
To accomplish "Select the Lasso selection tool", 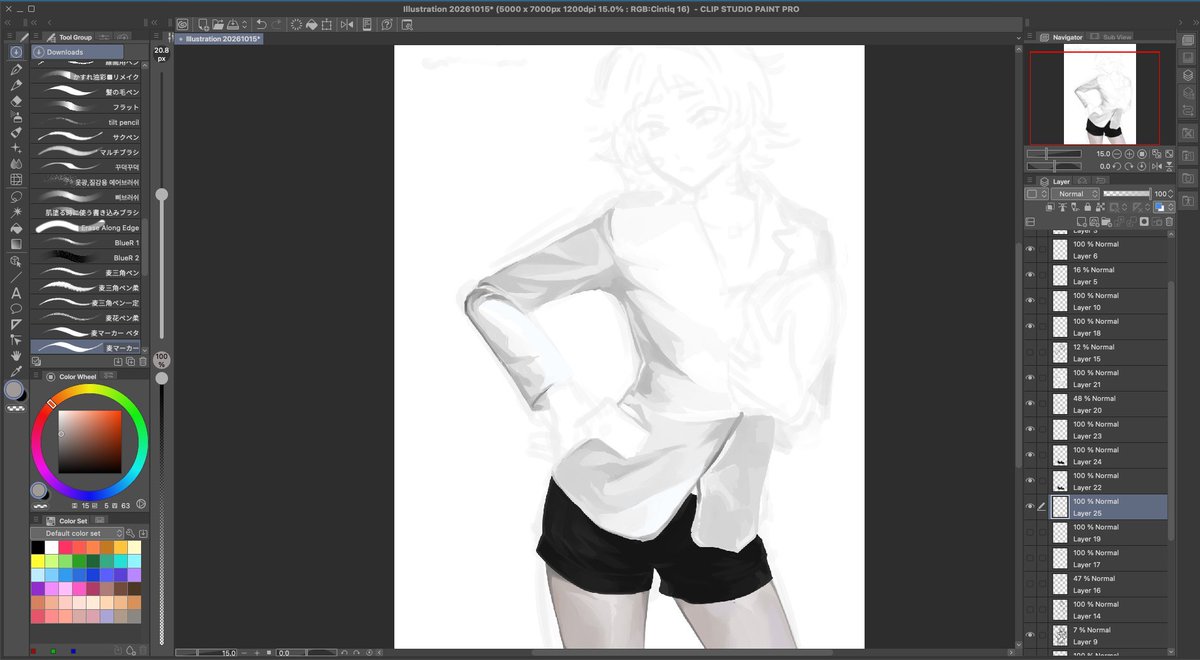I will tap(16, 197).
